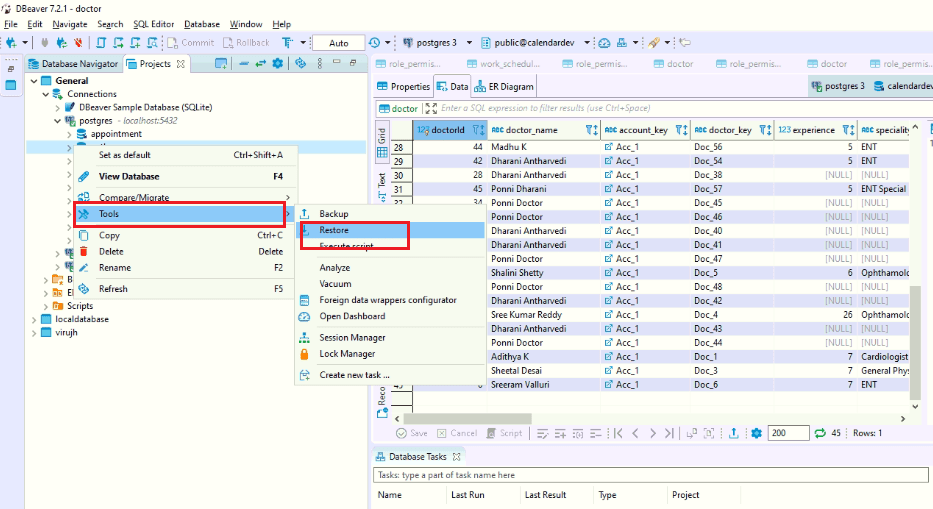
Task: Open the File menu
Action: pos(11,24)
